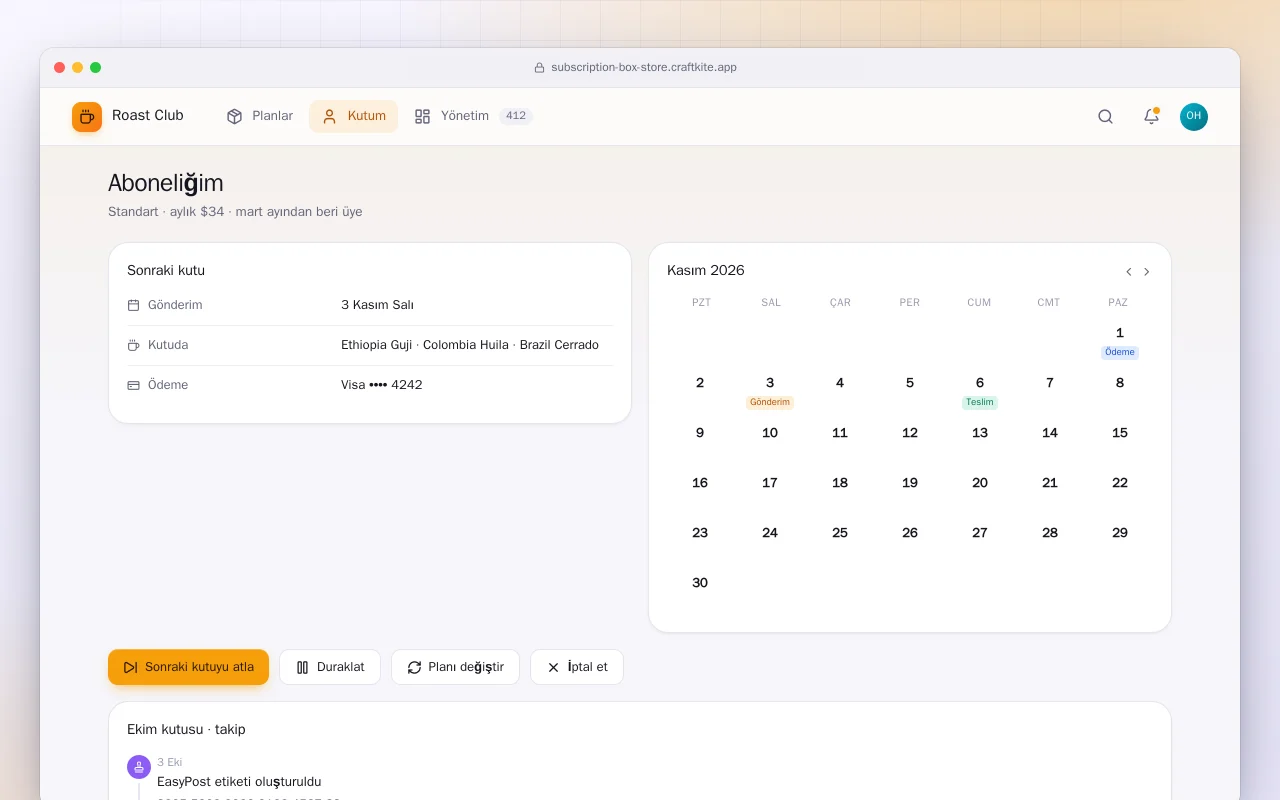This screenshot has width=1280, height=800.
Task: Select the Teslim tag on November 6
Action: (980, 402)
